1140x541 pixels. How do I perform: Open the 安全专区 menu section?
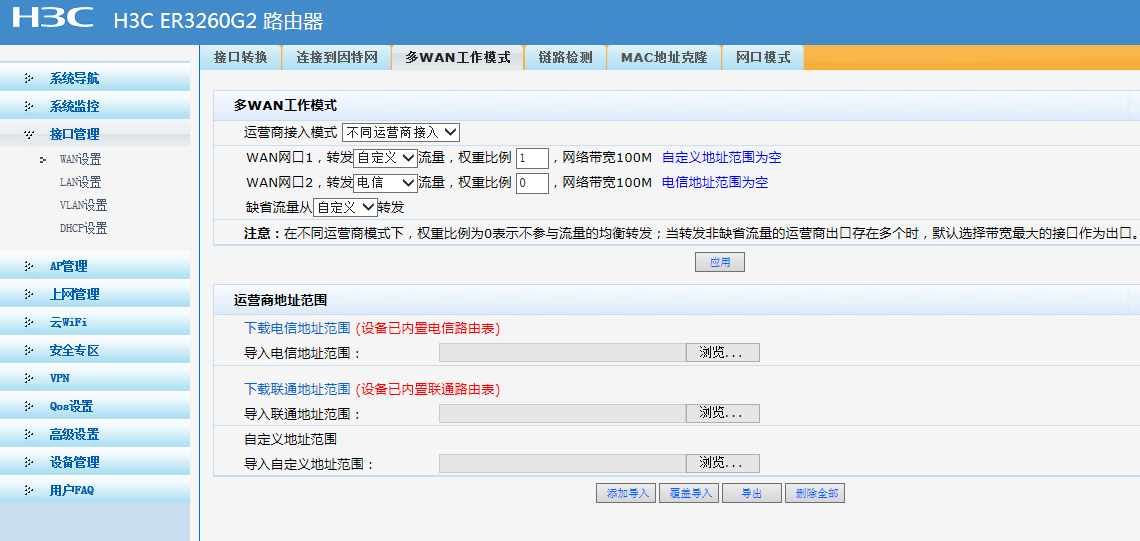[95, 350]
